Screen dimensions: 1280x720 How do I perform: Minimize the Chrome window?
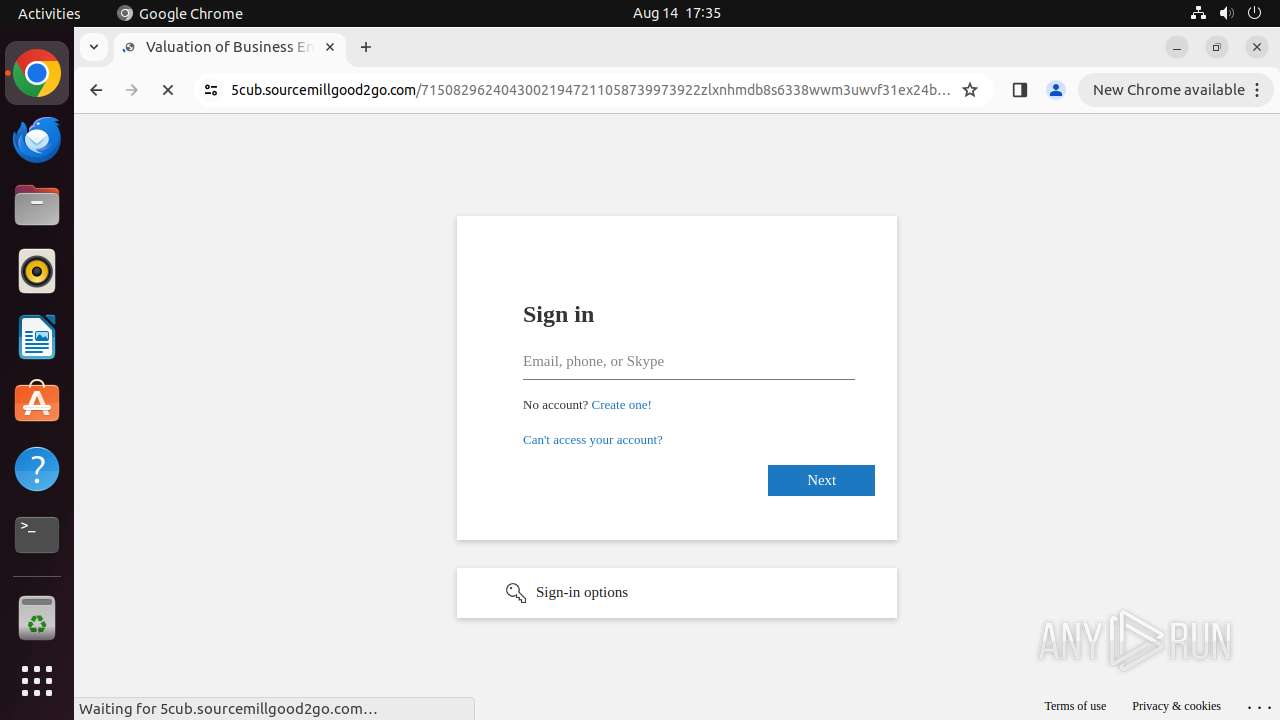tap(1177, 47)
